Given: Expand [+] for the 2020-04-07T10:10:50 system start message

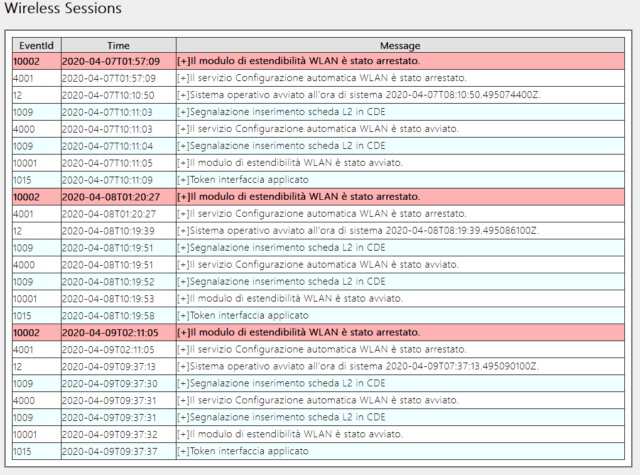Looking at the screenshot, I should click(x=183, y=95).
